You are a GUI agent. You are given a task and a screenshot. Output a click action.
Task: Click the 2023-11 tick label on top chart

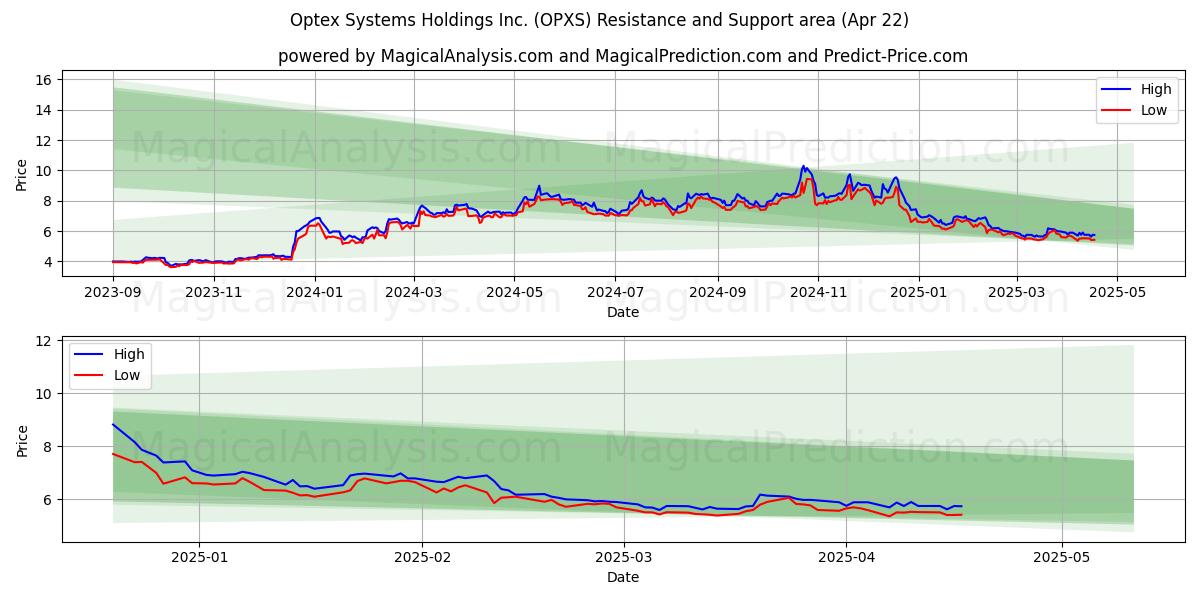214,292
